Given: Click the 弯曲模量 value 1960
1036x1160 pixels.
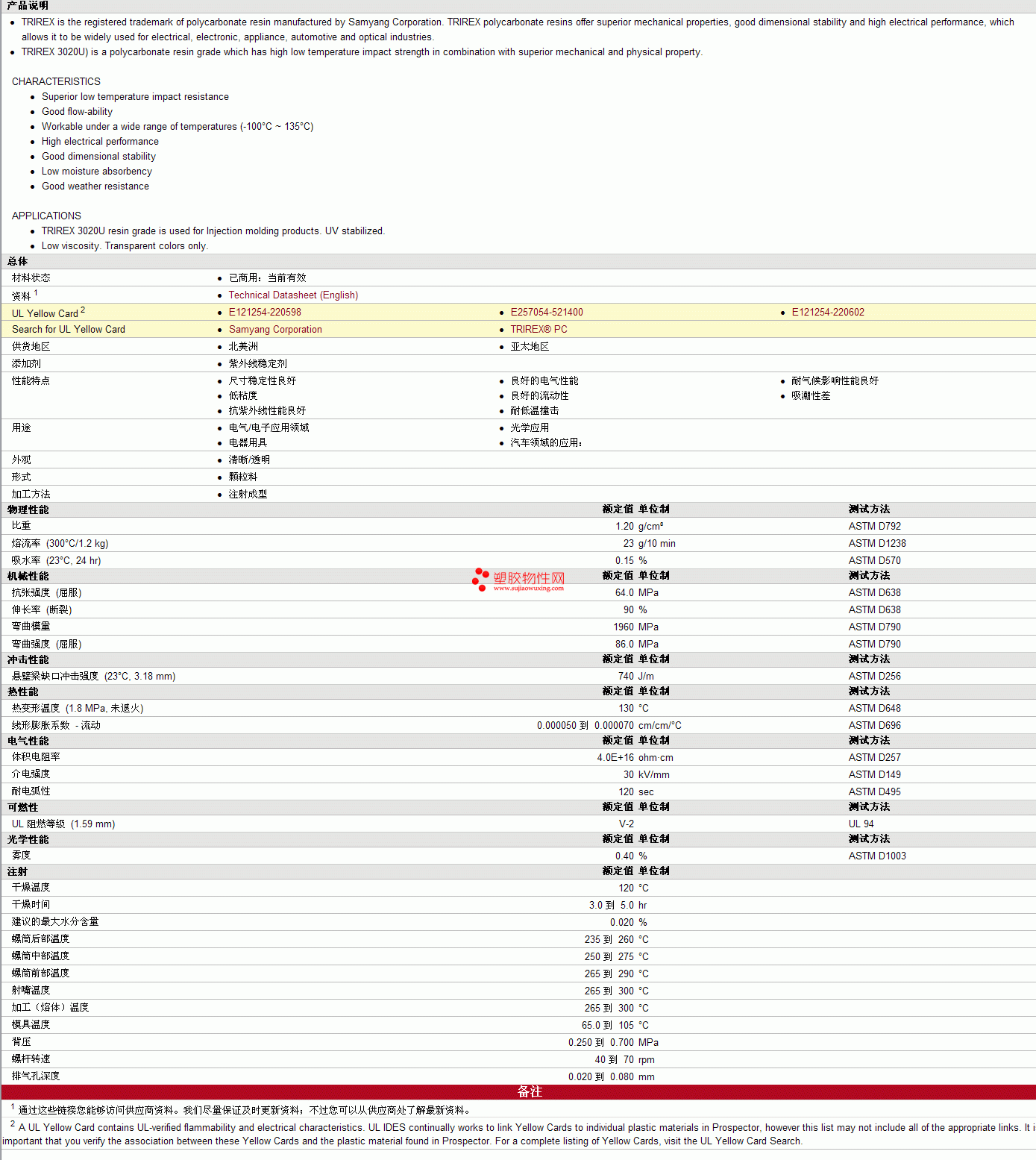Looking at the screenshot, I should pyautogui.click(x=624, y=627).
